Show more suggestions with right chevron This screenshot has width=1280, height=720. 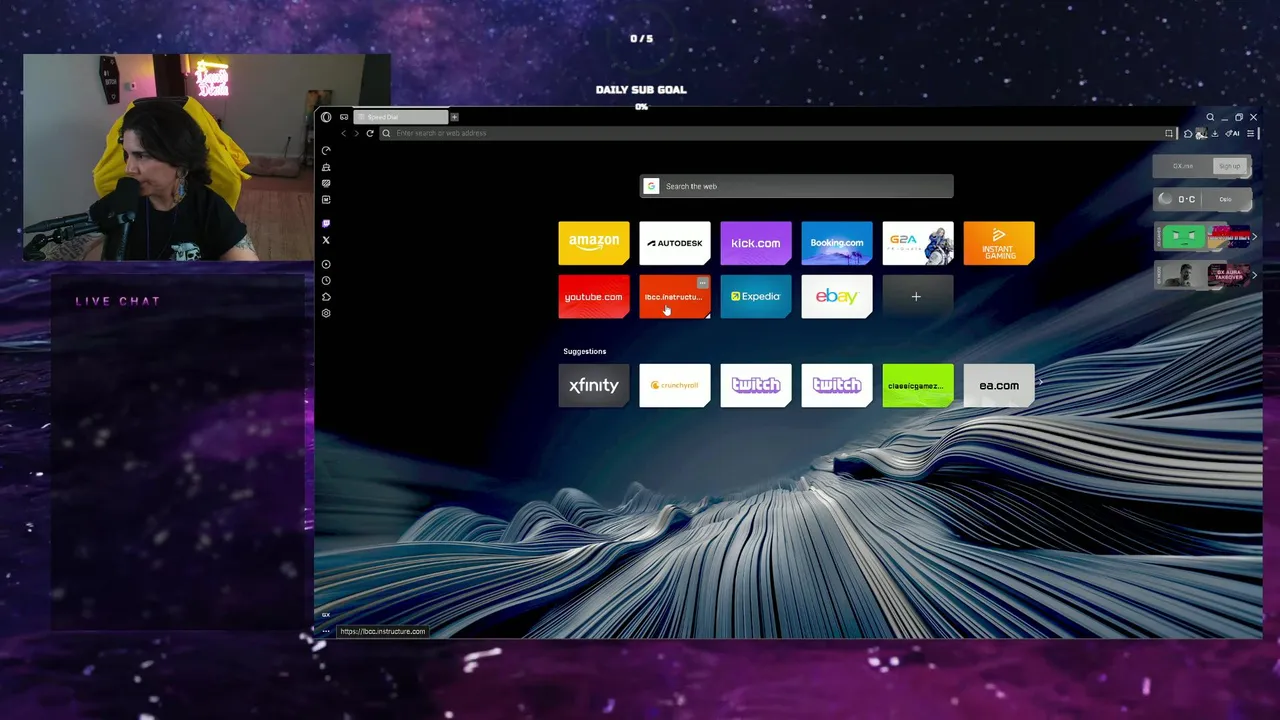click(1040, 382)
